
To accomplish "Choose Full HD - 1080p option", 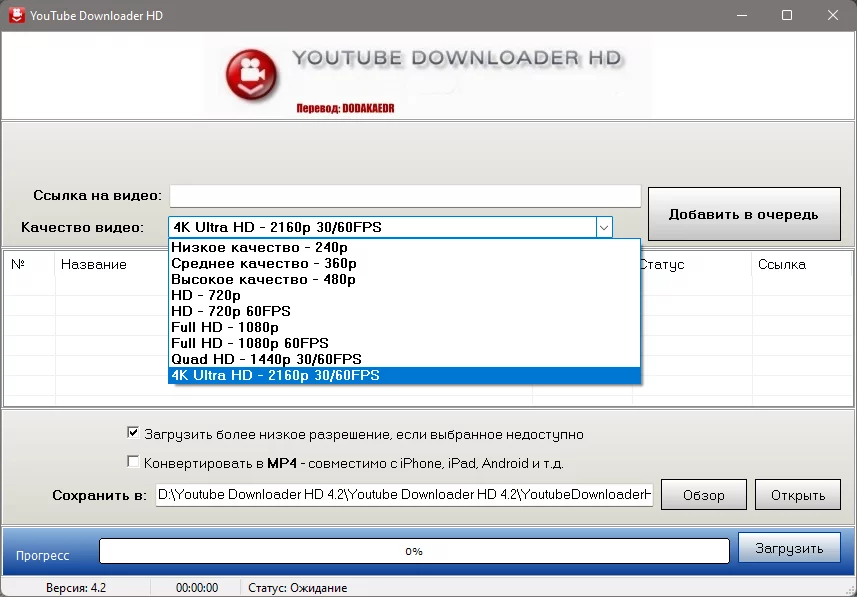I will (x=404, y=327).
